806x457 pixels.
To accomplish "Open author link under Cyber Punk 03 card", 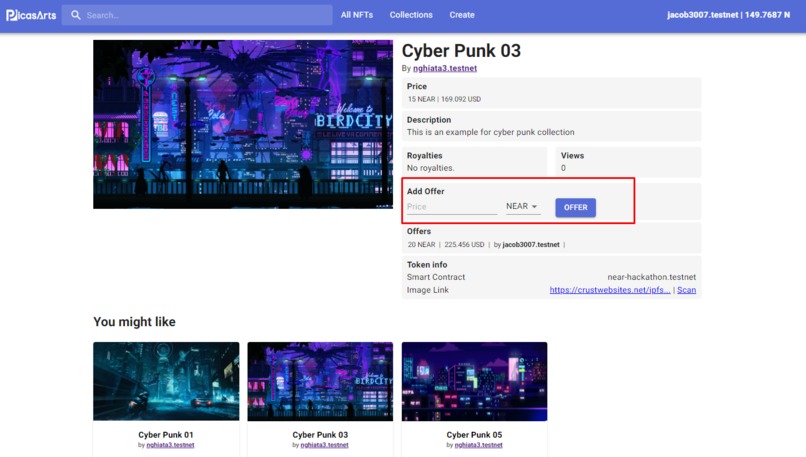I will (324, 445).
